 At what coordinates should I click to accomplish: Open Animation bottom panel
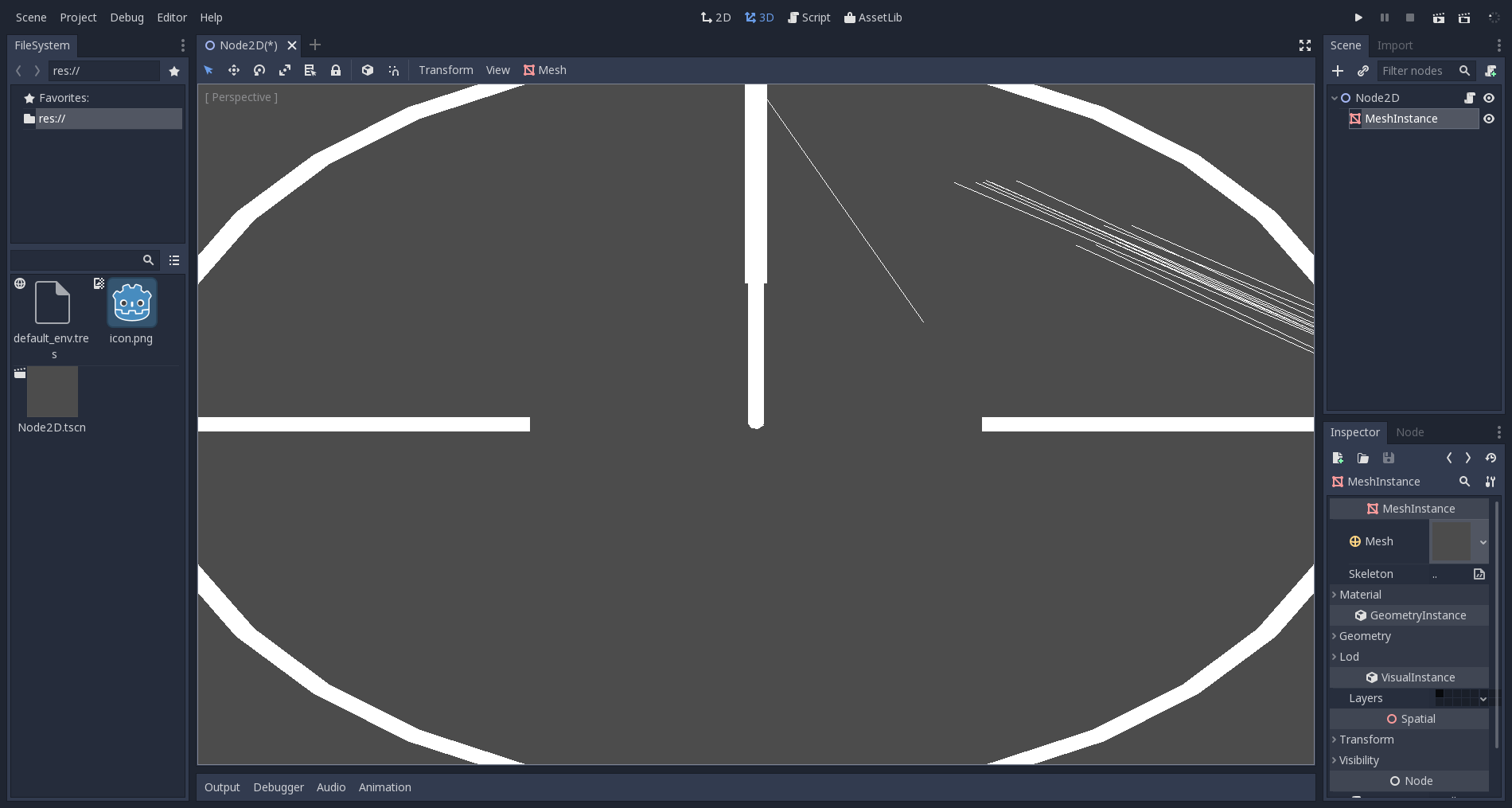(385, 787)
